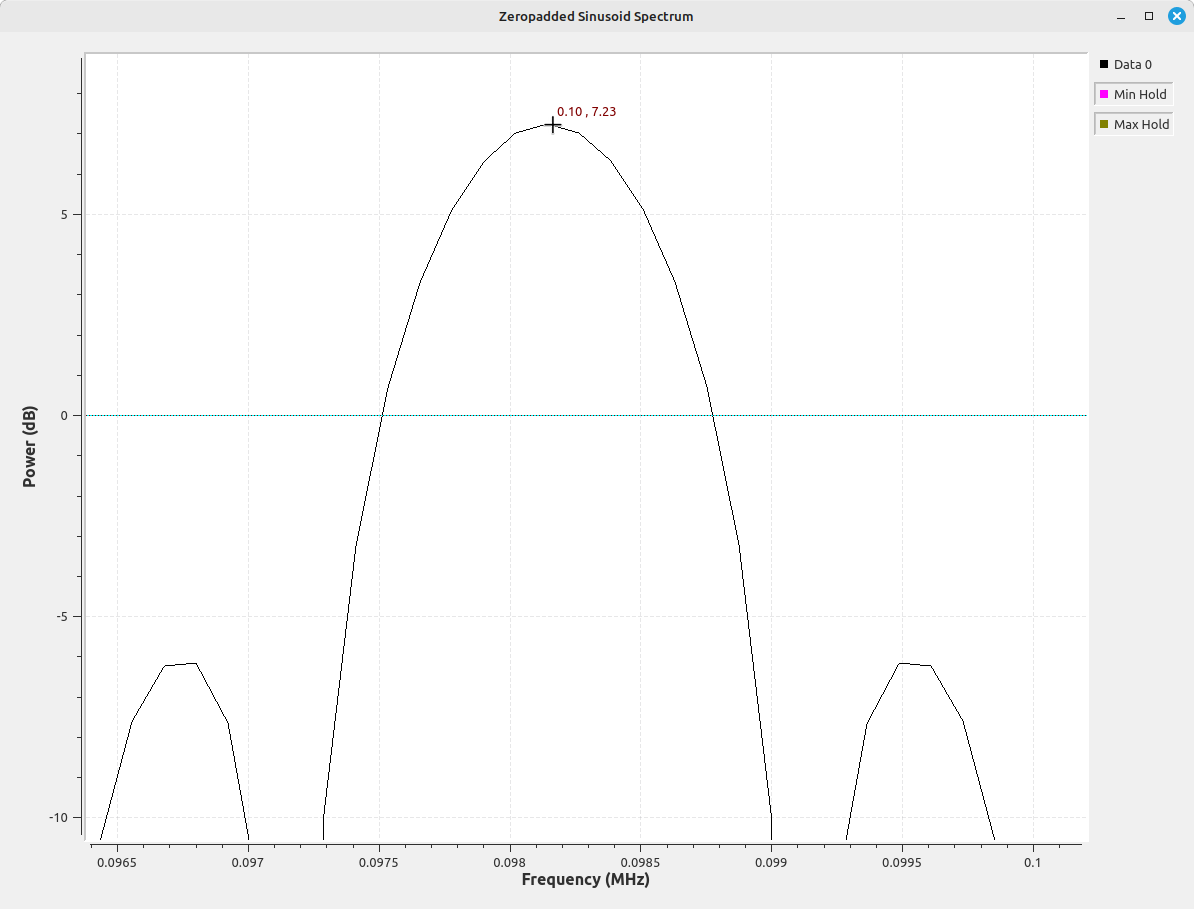Click the Power (dB) axis title

coord(30,447)
